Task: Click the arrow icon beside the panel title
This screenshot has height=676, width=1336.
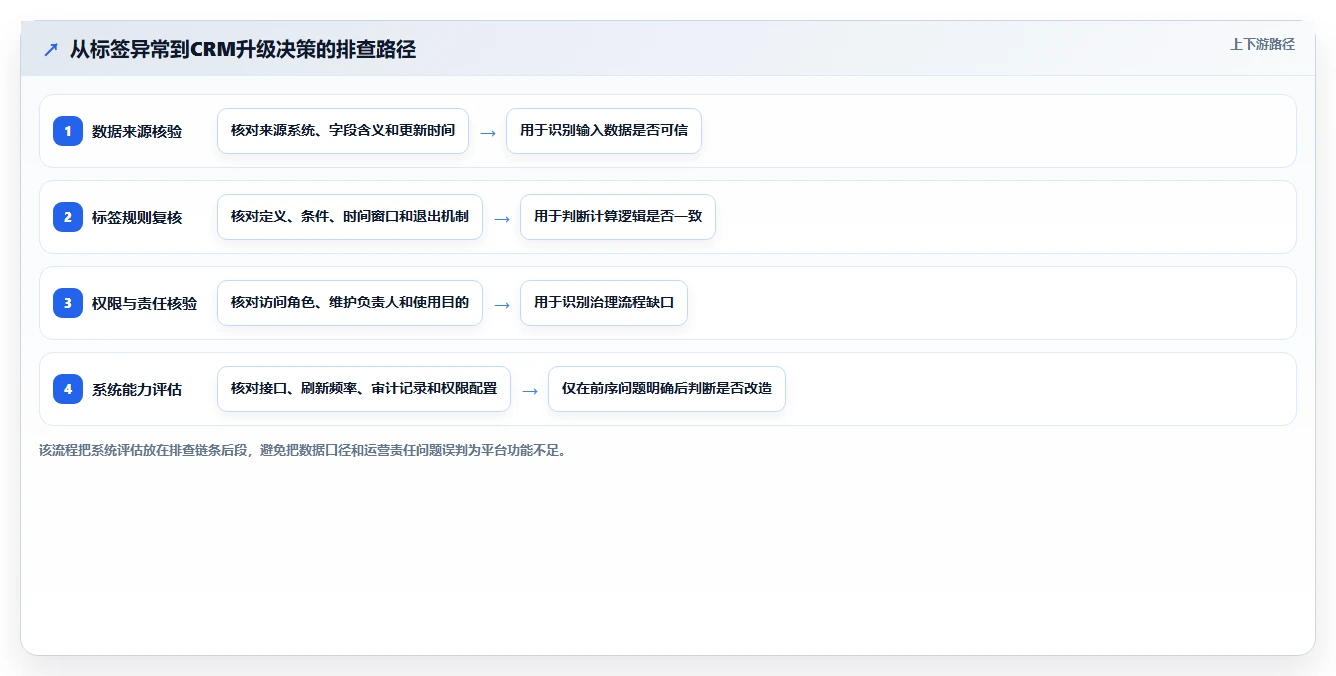Action: click(51, 49)
